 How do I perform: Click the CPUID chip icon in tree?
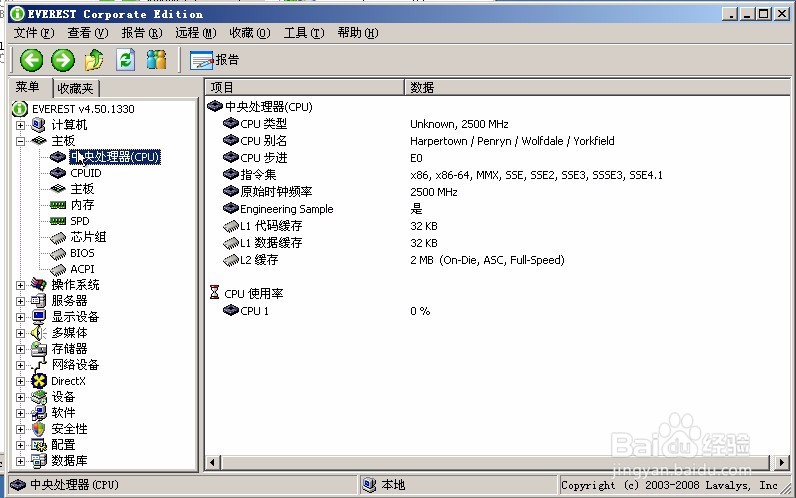(58, 173)
